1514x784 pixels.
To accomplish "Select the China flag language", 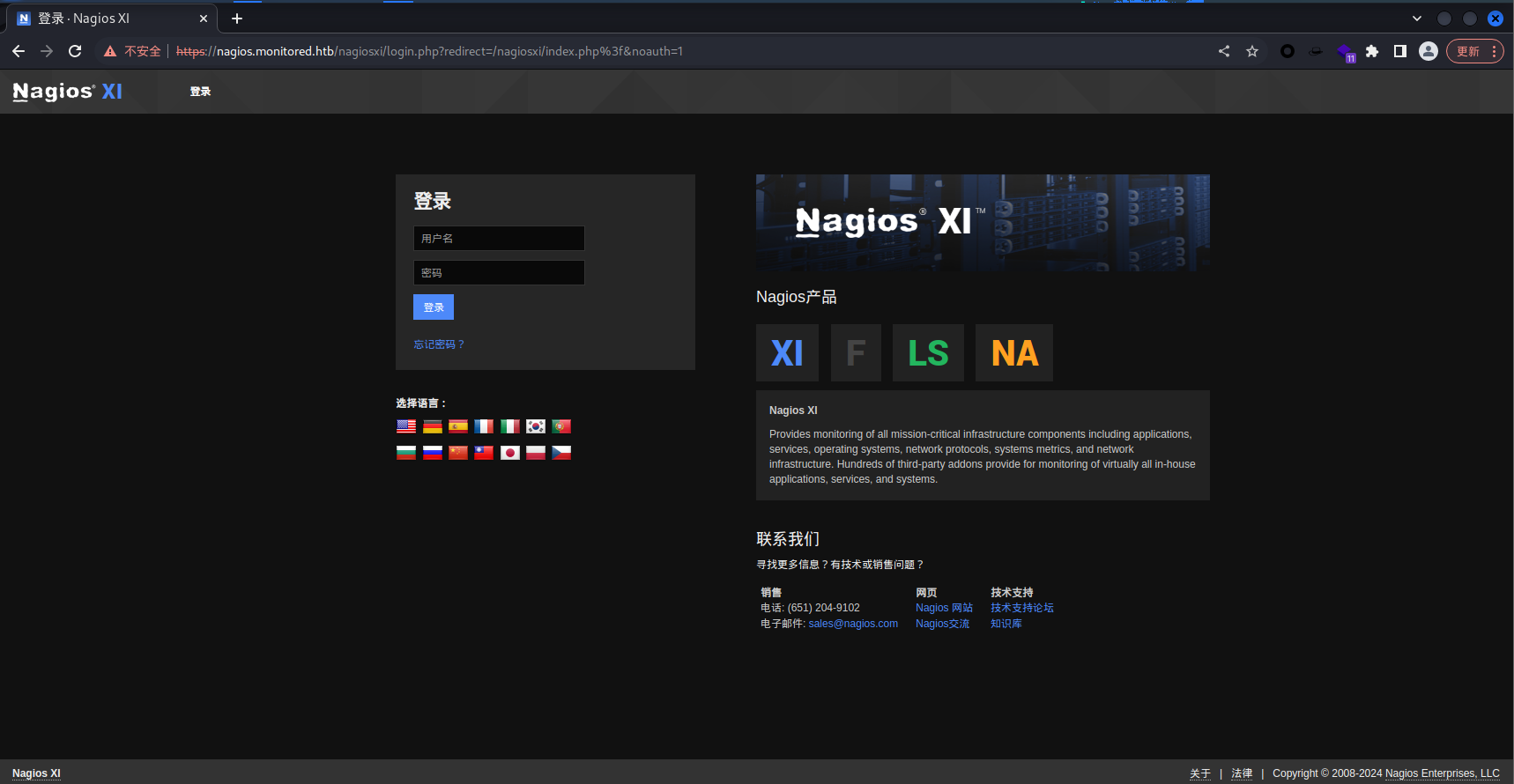I will pos(458,453).
